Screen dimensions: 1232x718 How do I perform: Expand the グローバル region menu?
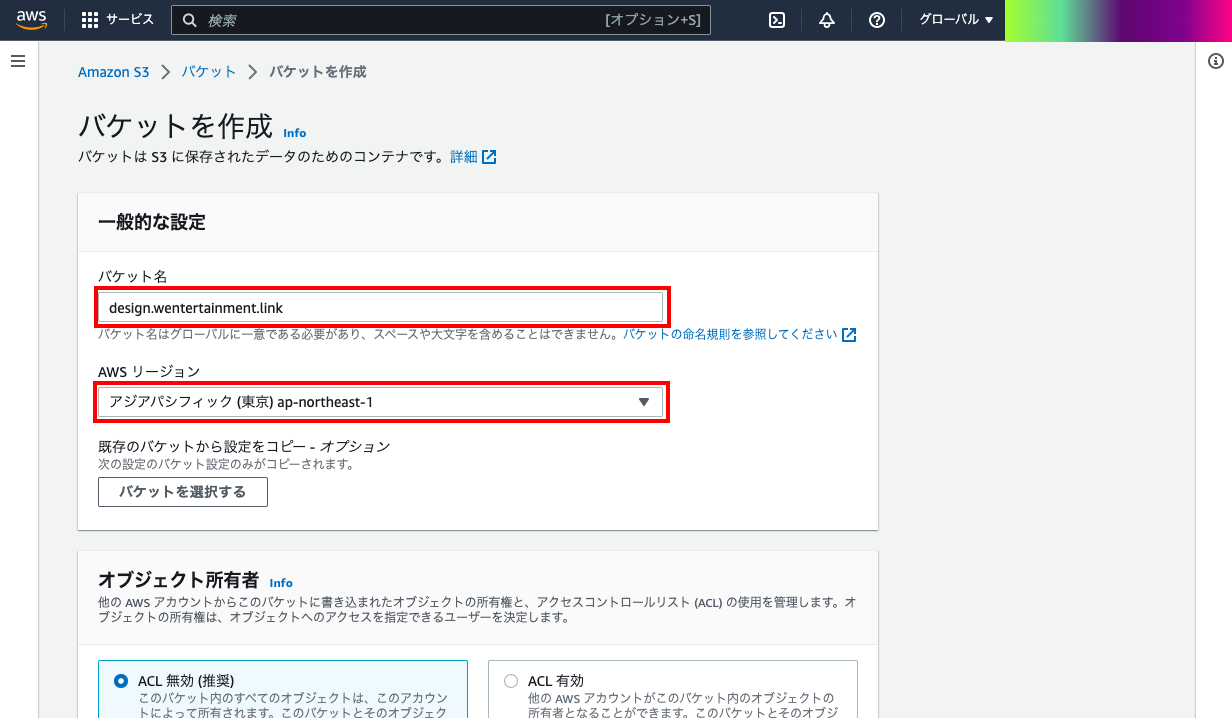(956, 20)
